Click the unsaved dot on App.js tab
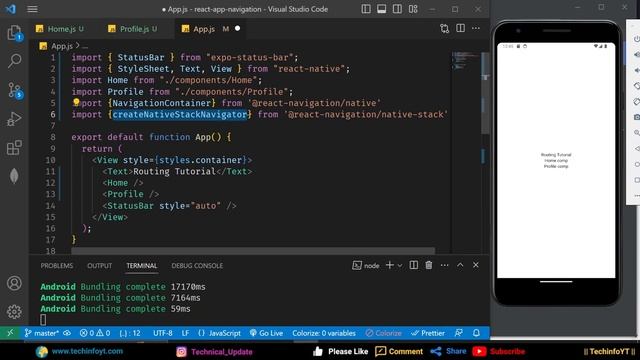Screen dimensions: 640x360 coord(238,29)
